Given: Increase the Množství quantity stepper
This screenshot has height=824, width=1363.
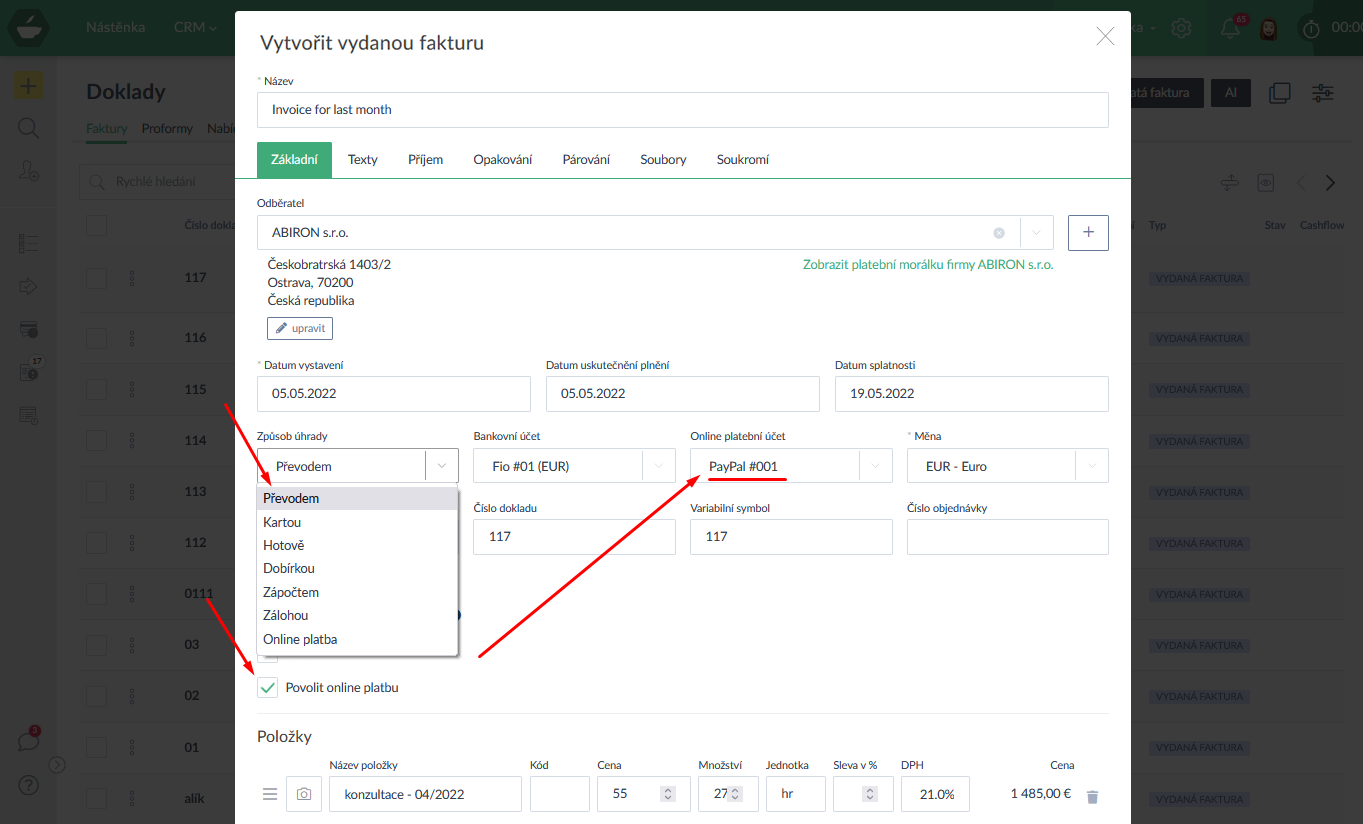Looking at the screenshot, I should click(x=735, y=790).
